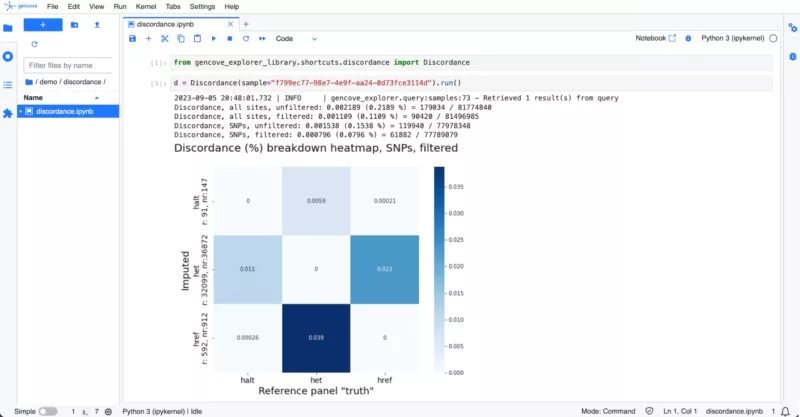The image size is (800, 417).
Task: Click the Filter files by name field
Action: (68, 65)
